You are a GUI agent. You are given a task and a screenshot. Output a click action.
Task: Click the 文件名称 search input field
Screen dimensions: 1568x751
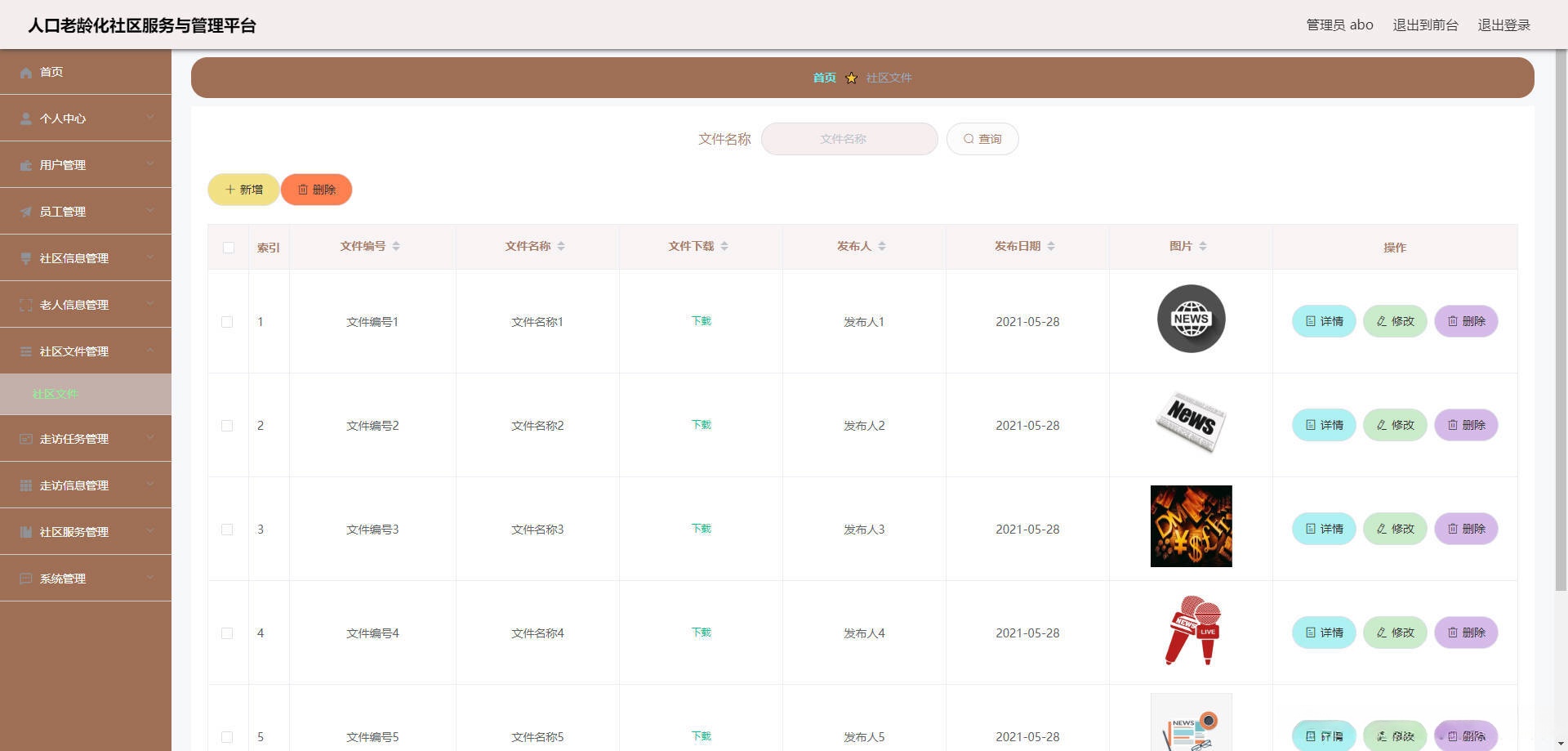tap(849, 139)
